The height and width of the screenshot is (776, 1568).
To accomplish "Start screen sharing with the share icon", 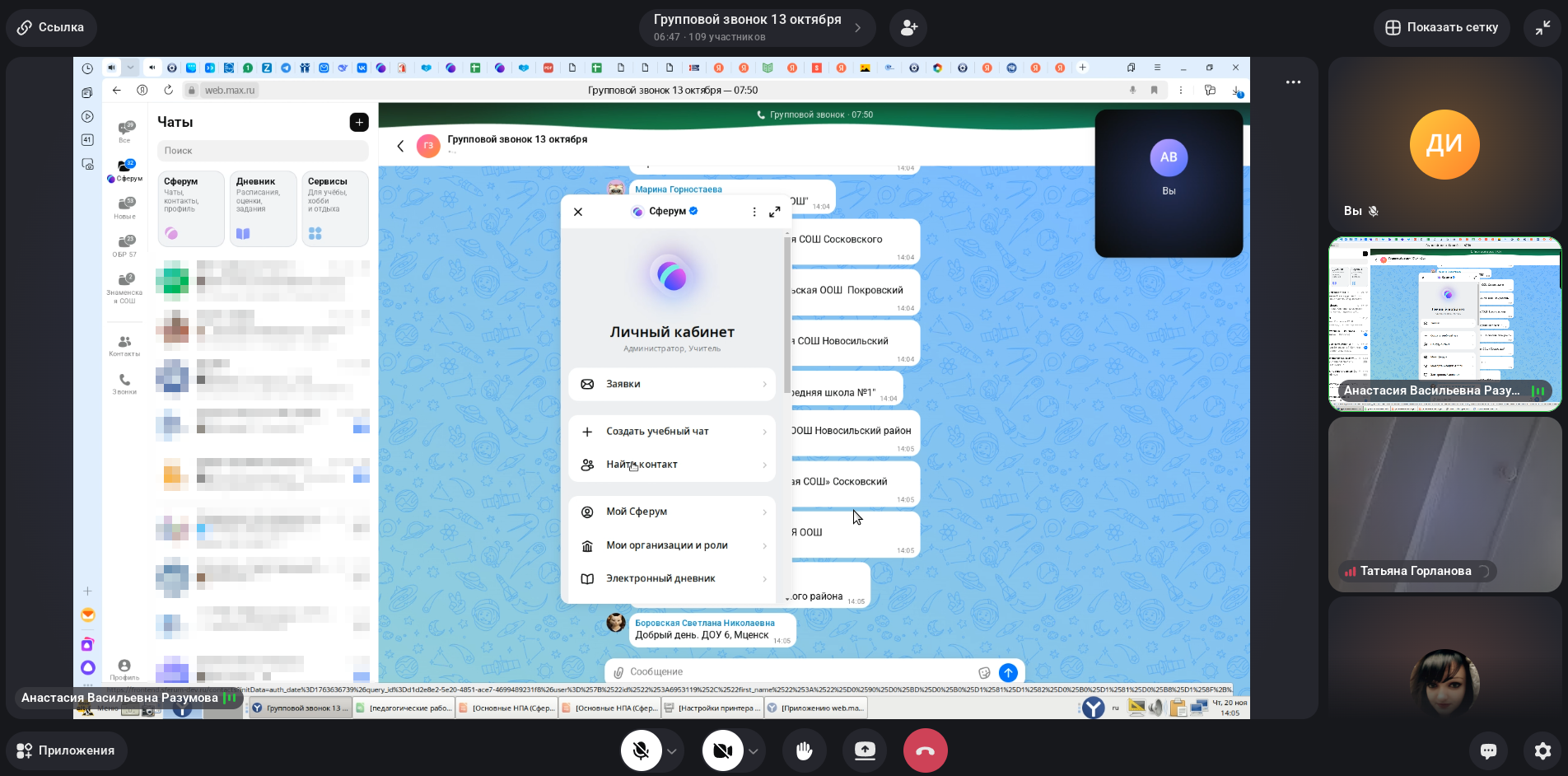I will [x=865, y=750].
